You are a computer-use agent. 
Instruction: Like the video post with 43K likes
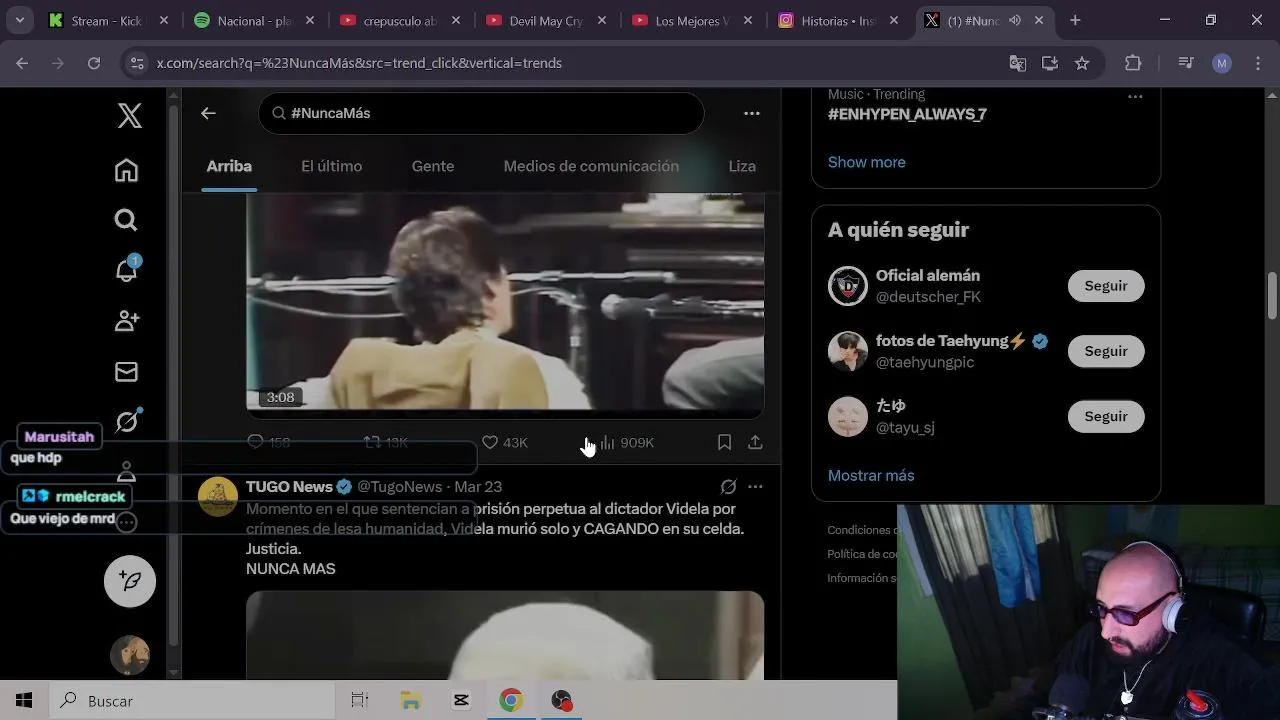(x=505, y=442)
